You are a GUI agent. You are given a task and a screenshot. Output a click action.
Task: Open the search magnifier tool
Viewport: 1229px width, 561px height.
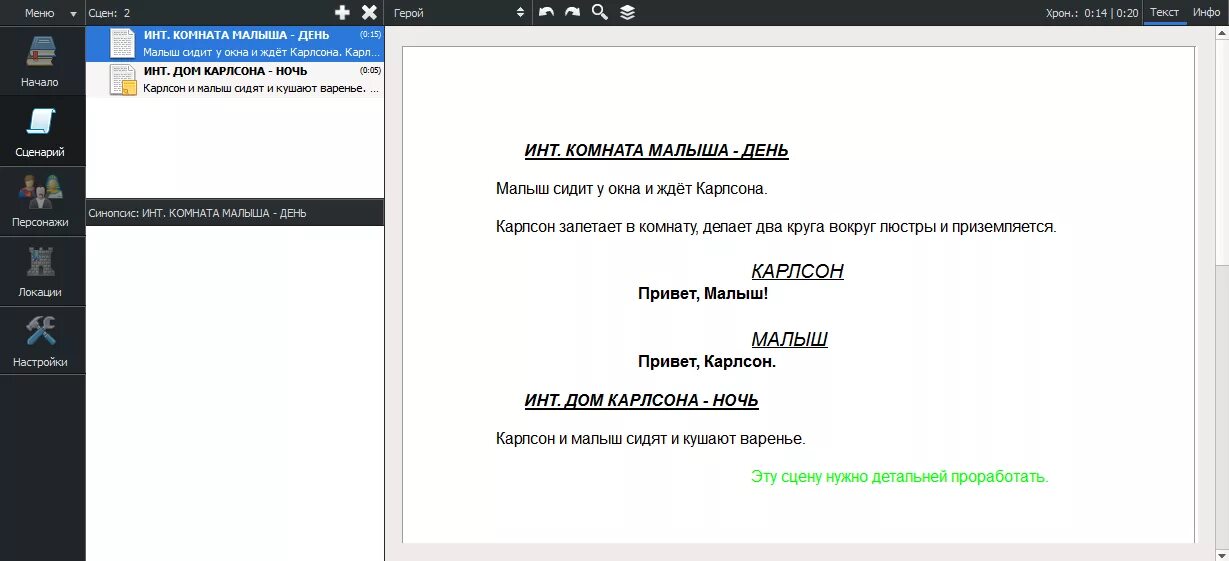pos(599,12)
